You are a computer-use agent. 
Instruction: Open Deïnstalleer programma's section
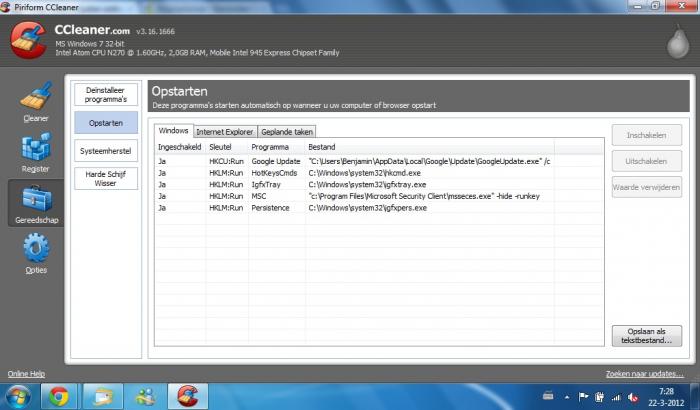[x=106, y=95]
